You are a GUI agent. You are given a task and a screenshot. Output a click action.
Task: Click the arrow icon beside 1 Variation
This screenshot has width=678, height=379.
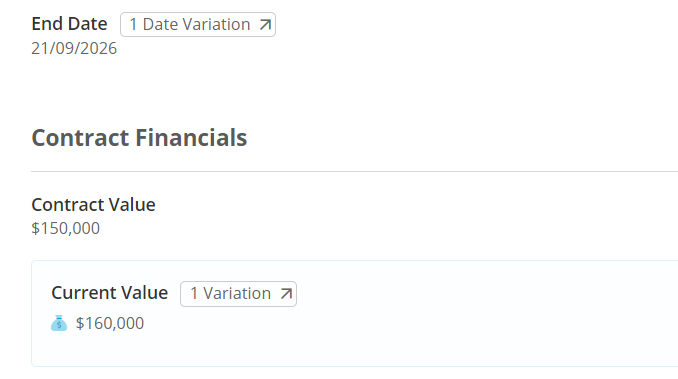(x=286, y=294)
